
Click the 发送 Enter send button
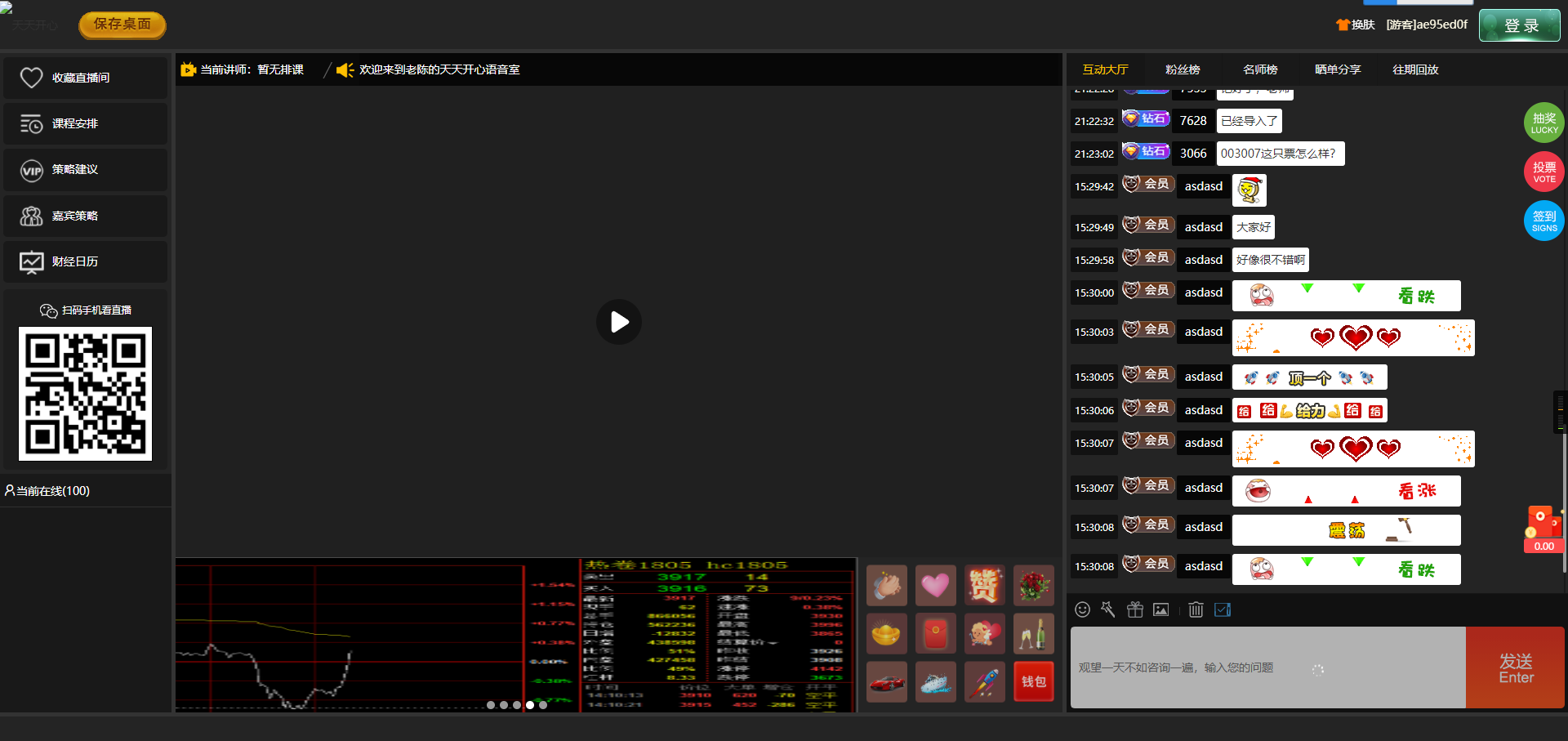tap(1515, 667)
